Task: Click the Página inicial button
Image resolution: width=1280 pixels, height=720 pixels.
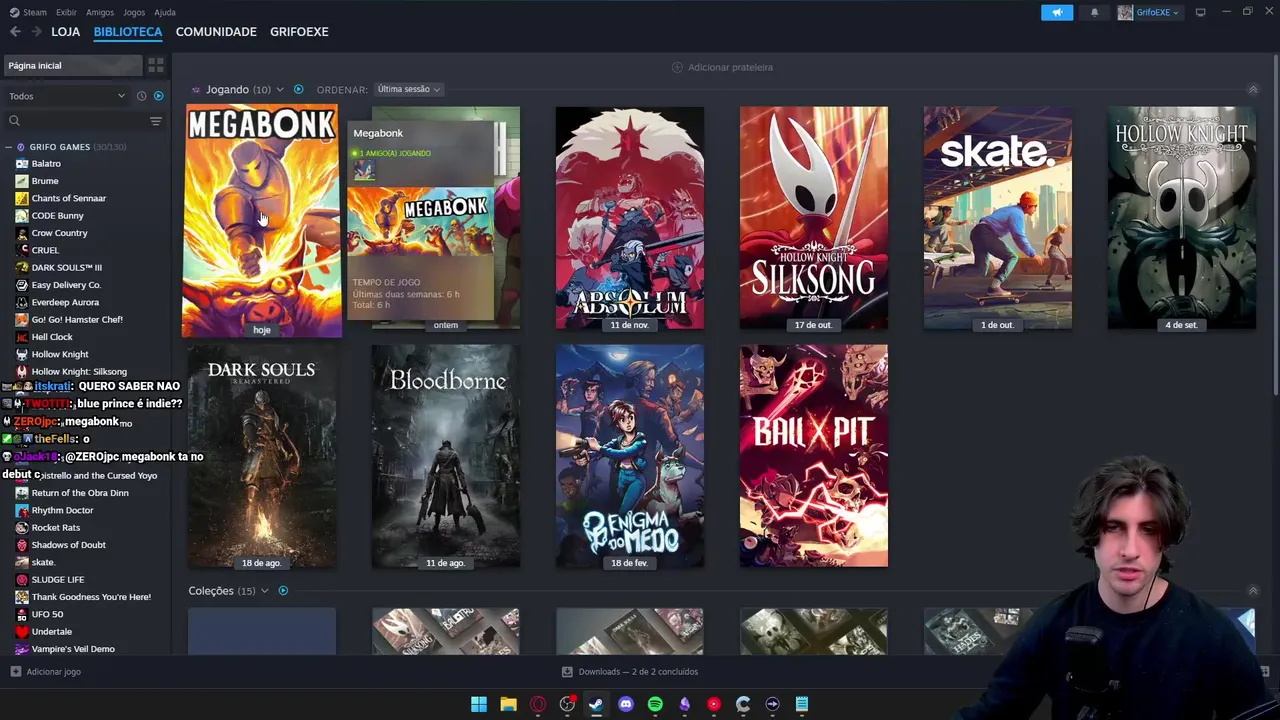Action: pos(73,65)
